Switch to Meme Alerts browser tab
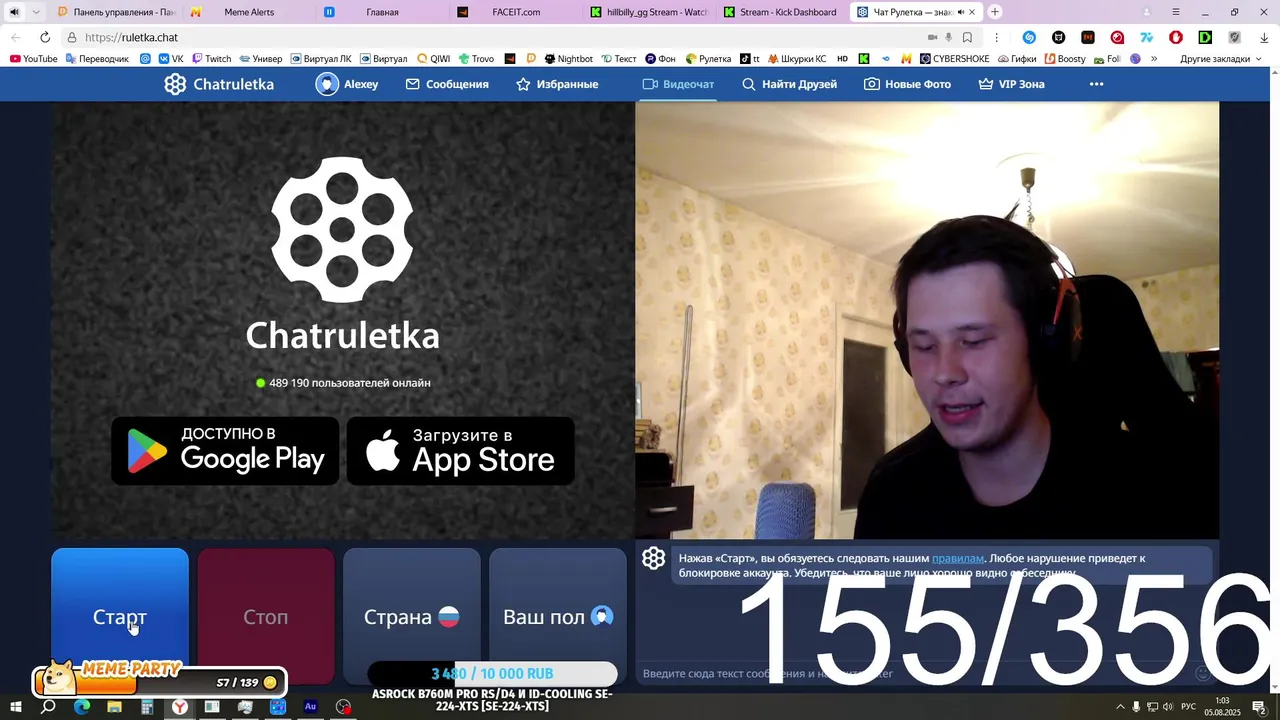The image size is (1280, 720). tap(249, 12)
